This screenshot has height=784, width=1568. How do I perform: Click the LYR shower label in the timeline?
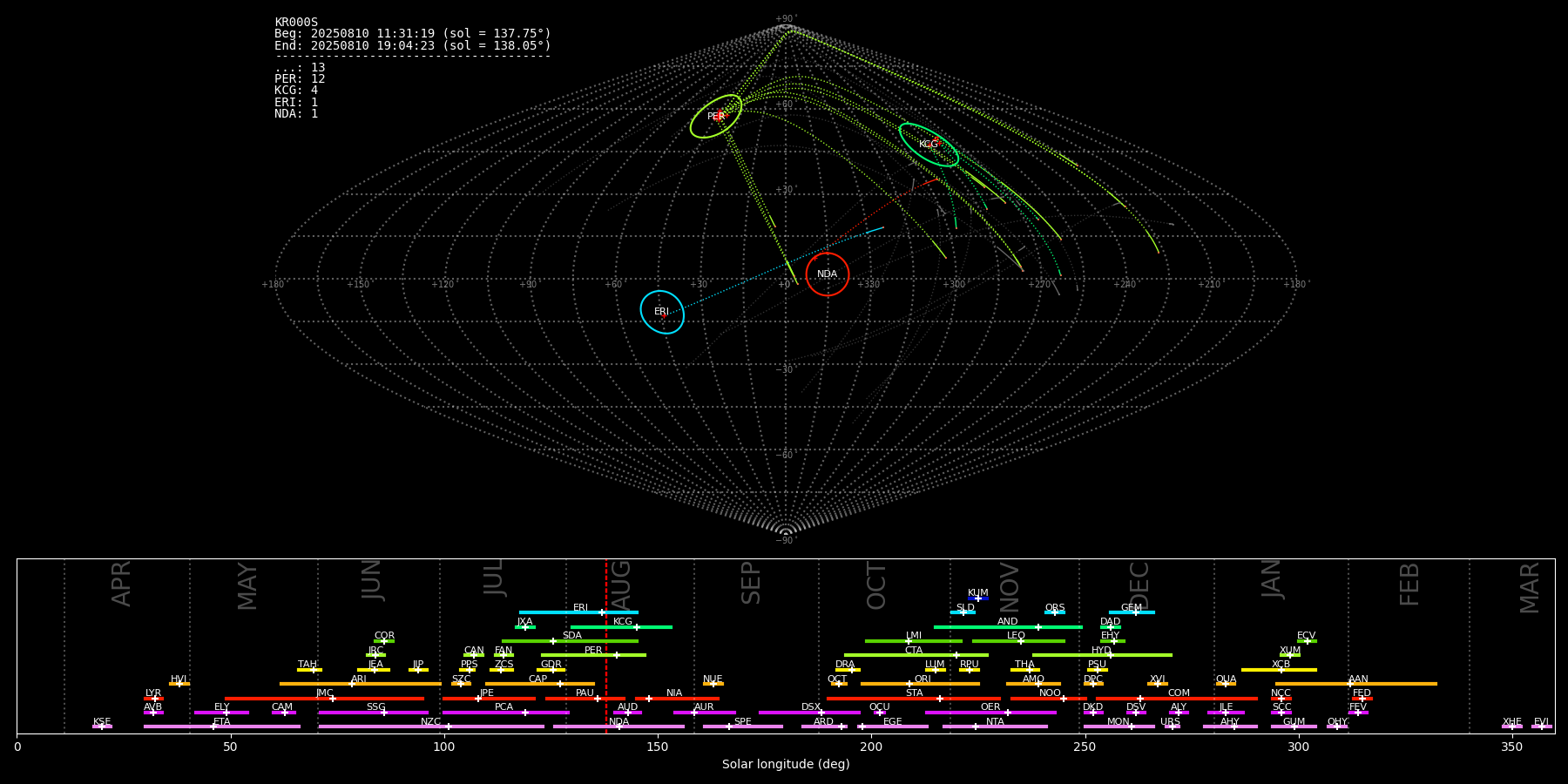tap(153, 693)
